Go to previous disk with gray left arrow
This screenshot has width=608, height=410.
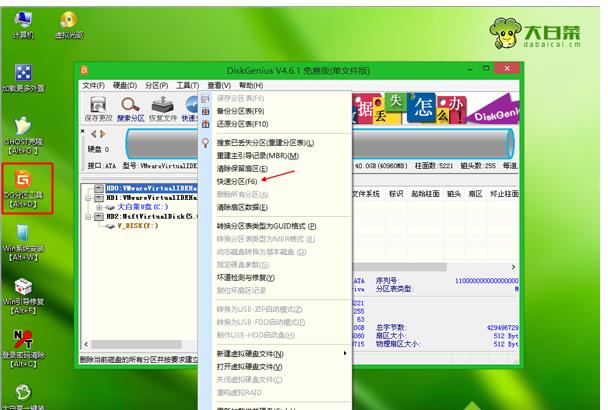[x=94, y=134]
